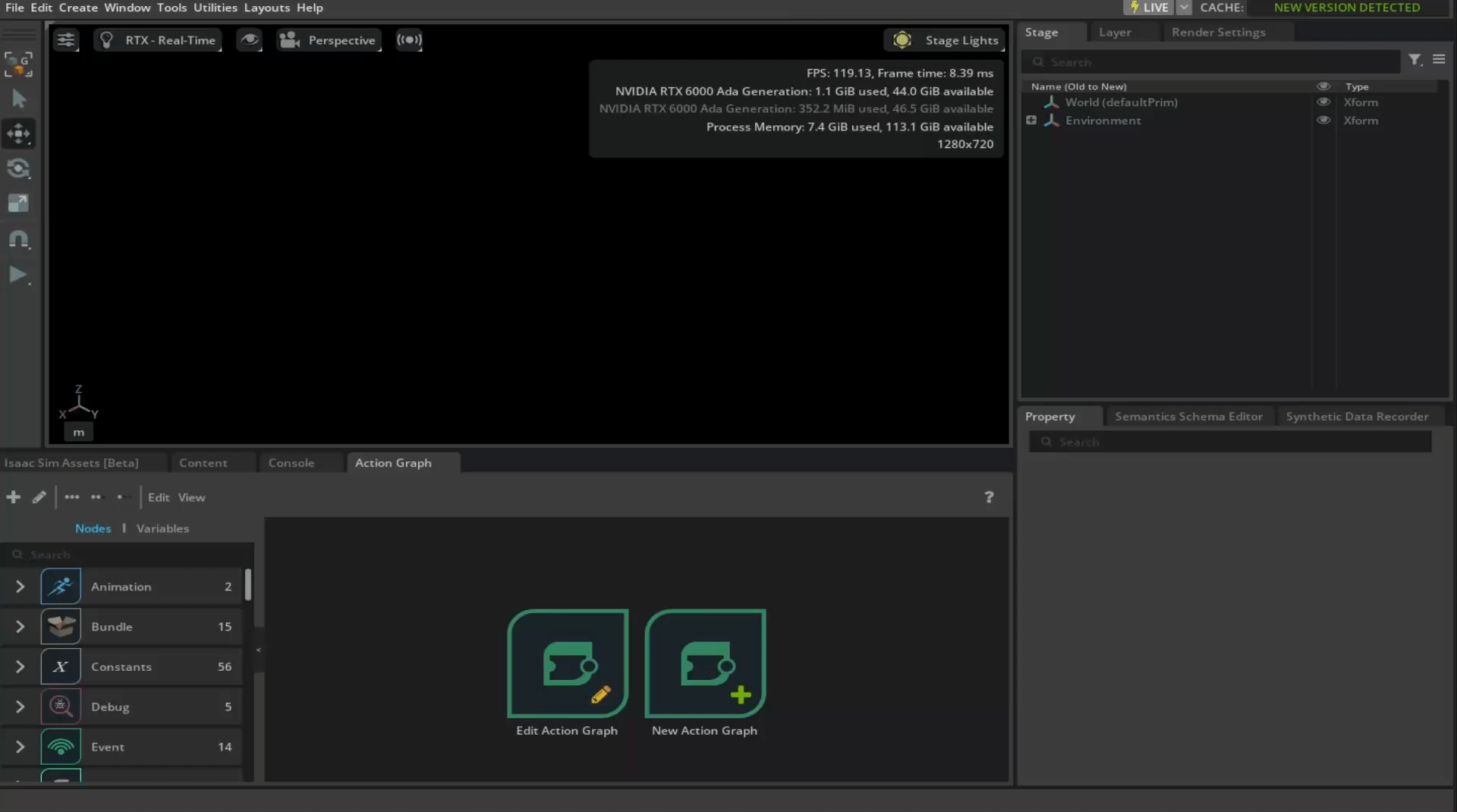Select the Nodes list view

[93, 528]
